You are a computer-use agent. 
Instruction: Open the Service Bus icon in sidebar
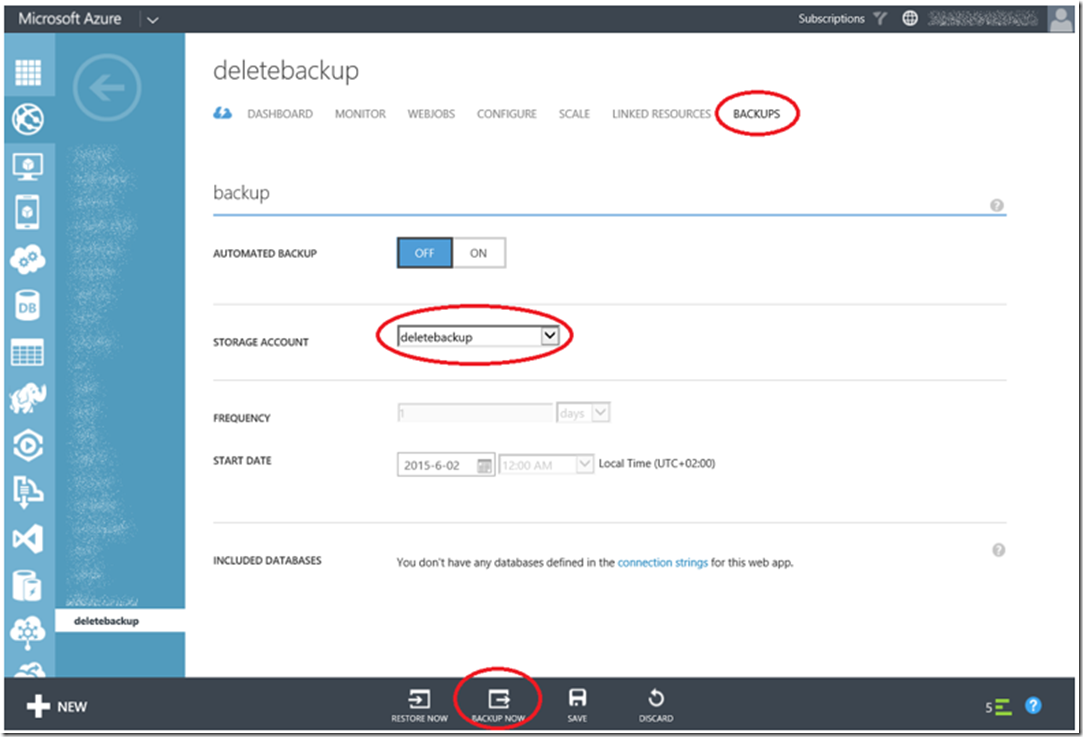coord(28,492)
